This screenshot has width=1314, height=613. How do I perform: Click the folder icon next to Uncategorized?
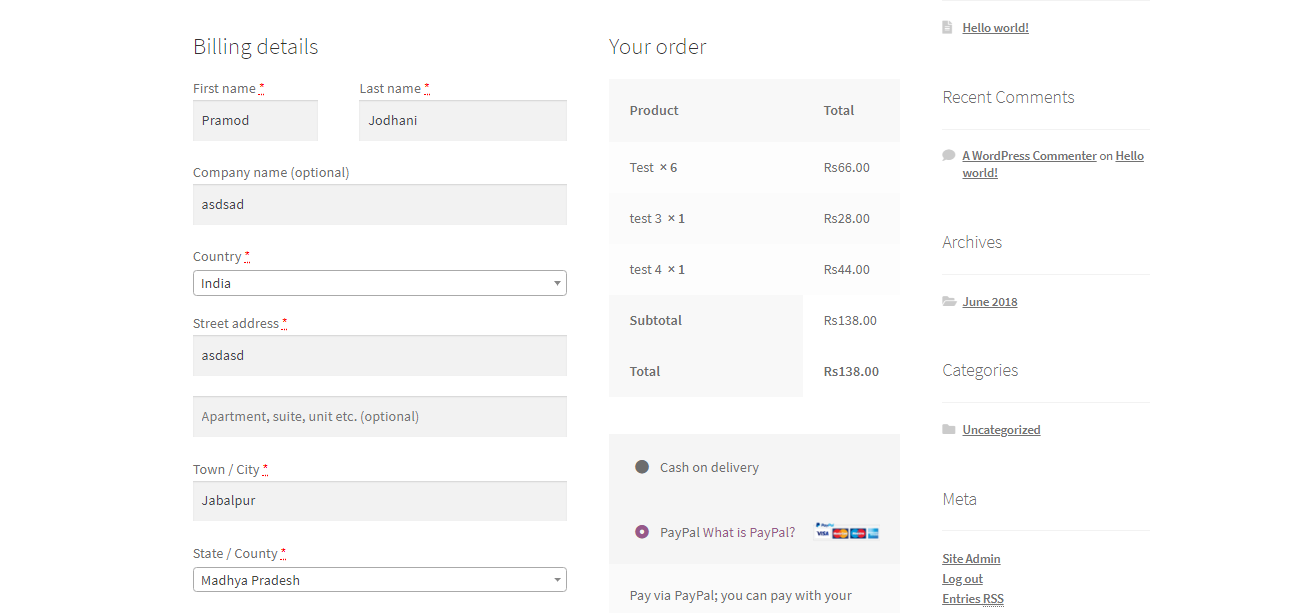[x=948, y=429]
